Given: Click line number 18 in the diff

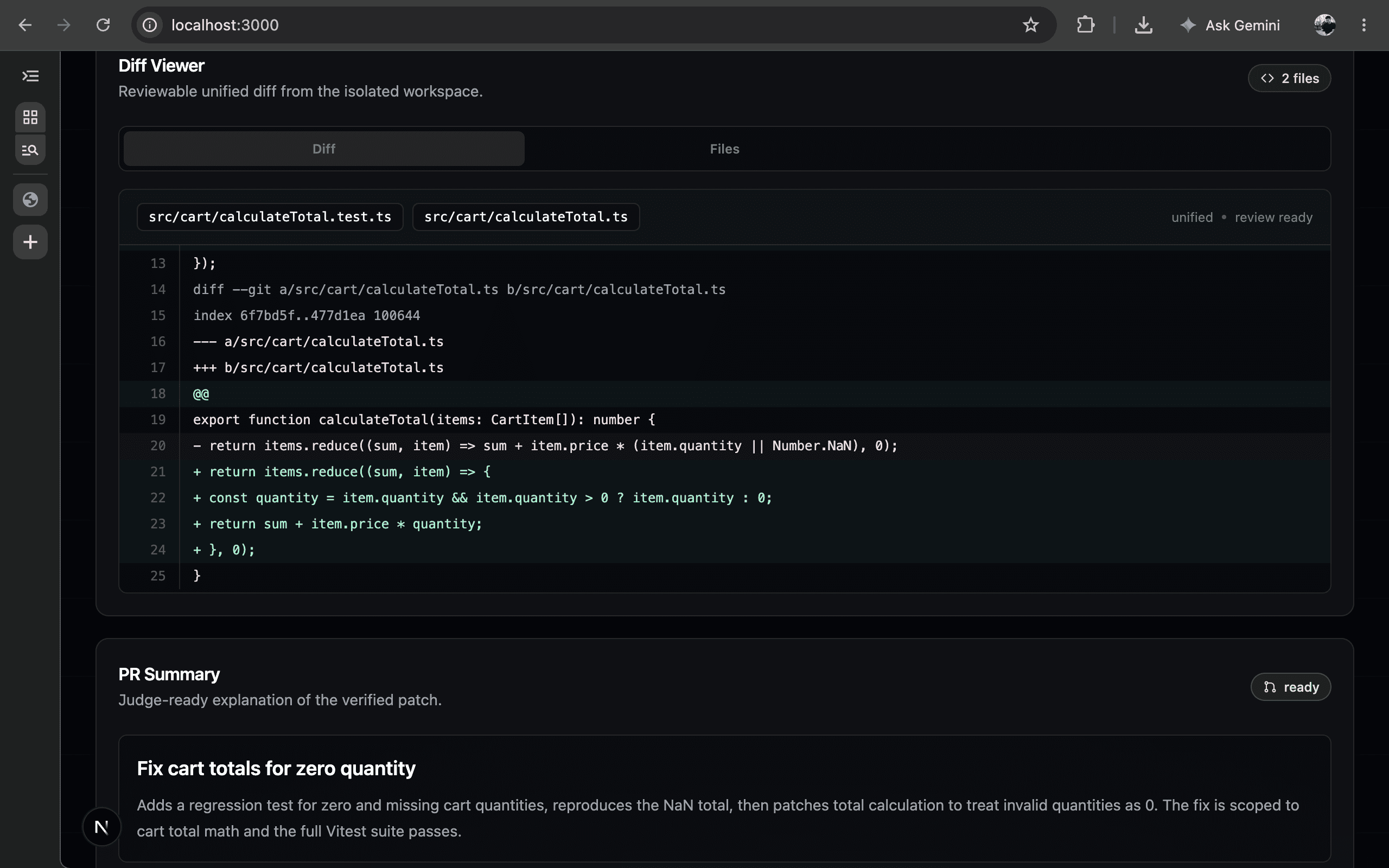Looking at the screenshot, I should pyautogui.click(x=158, y=394).
